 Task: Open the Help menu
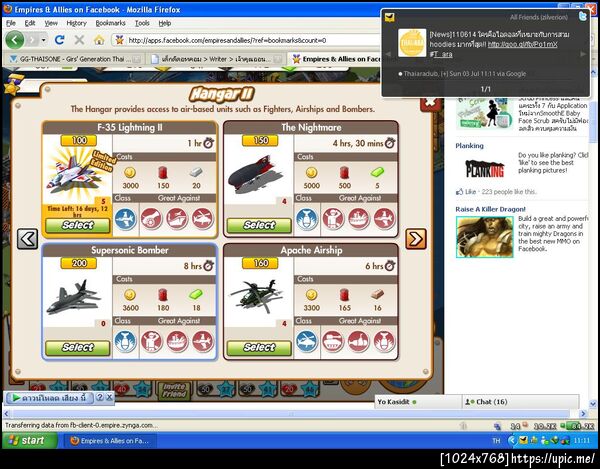[x=165, y=23]
